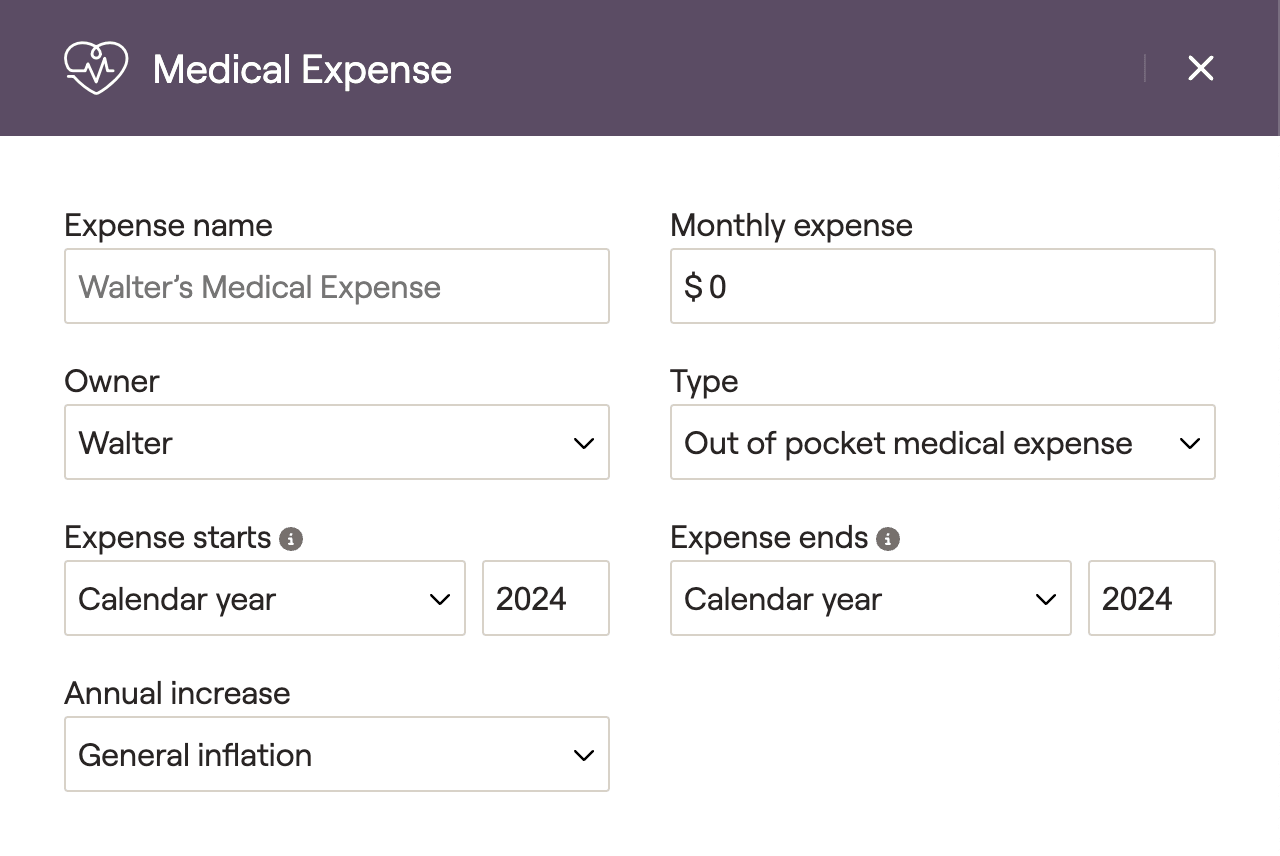Open the Expense starts Calendar year dropdown
The height and width of the screenshot is (856, 1280).
[264, 598]
